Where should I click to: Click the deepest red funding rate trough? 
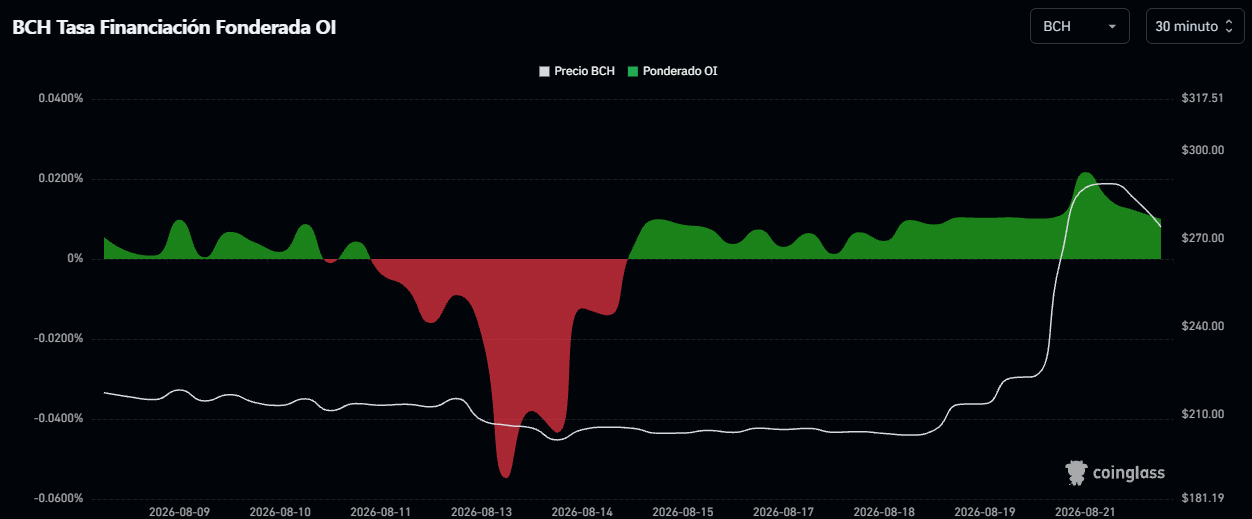[x=505, y=475]
